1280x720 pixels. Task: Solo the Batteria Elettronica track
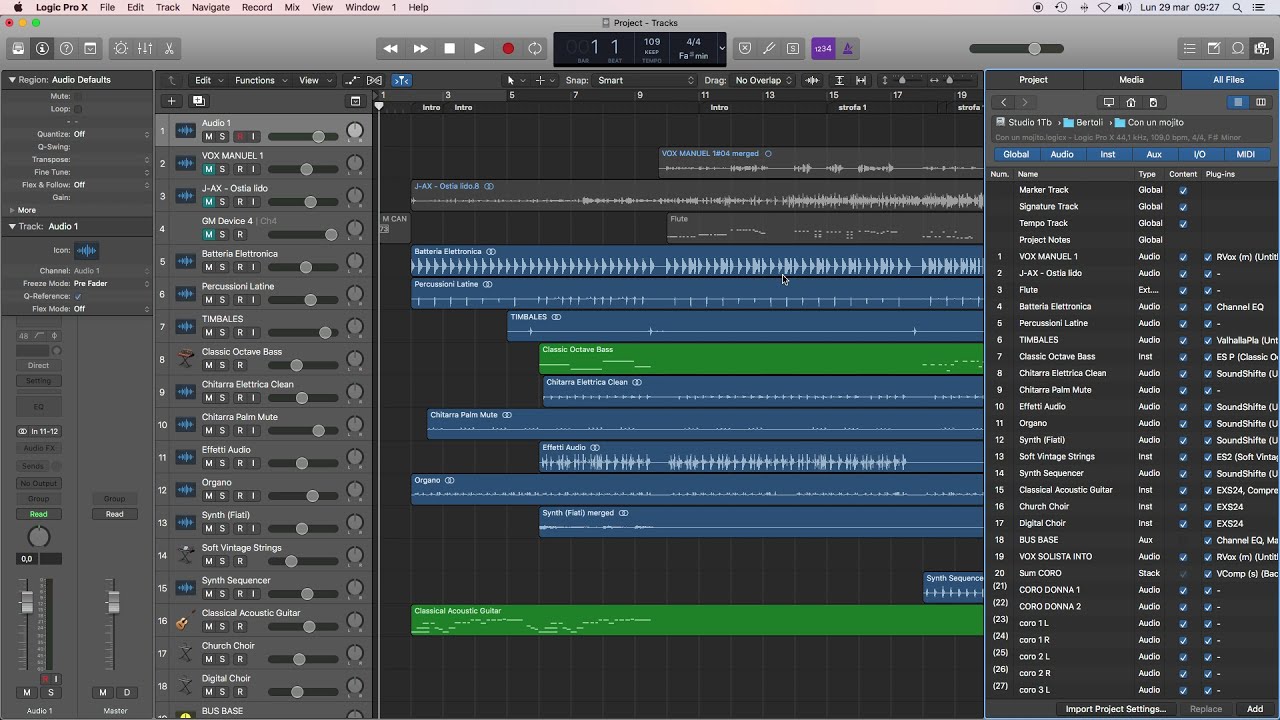pyautogui.click(x=223, y=267)
